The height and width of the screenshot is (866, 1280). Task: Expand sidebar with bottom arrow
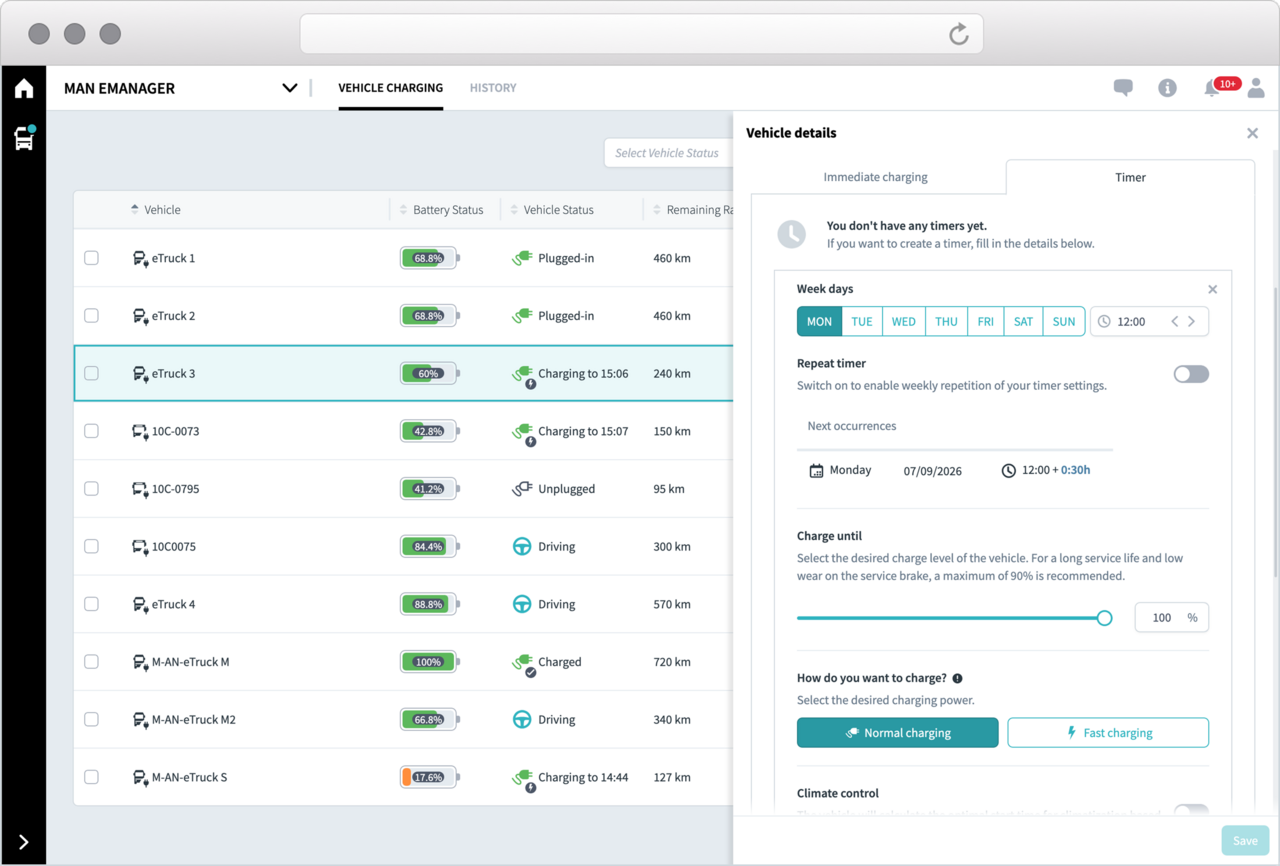coord(24,842)
